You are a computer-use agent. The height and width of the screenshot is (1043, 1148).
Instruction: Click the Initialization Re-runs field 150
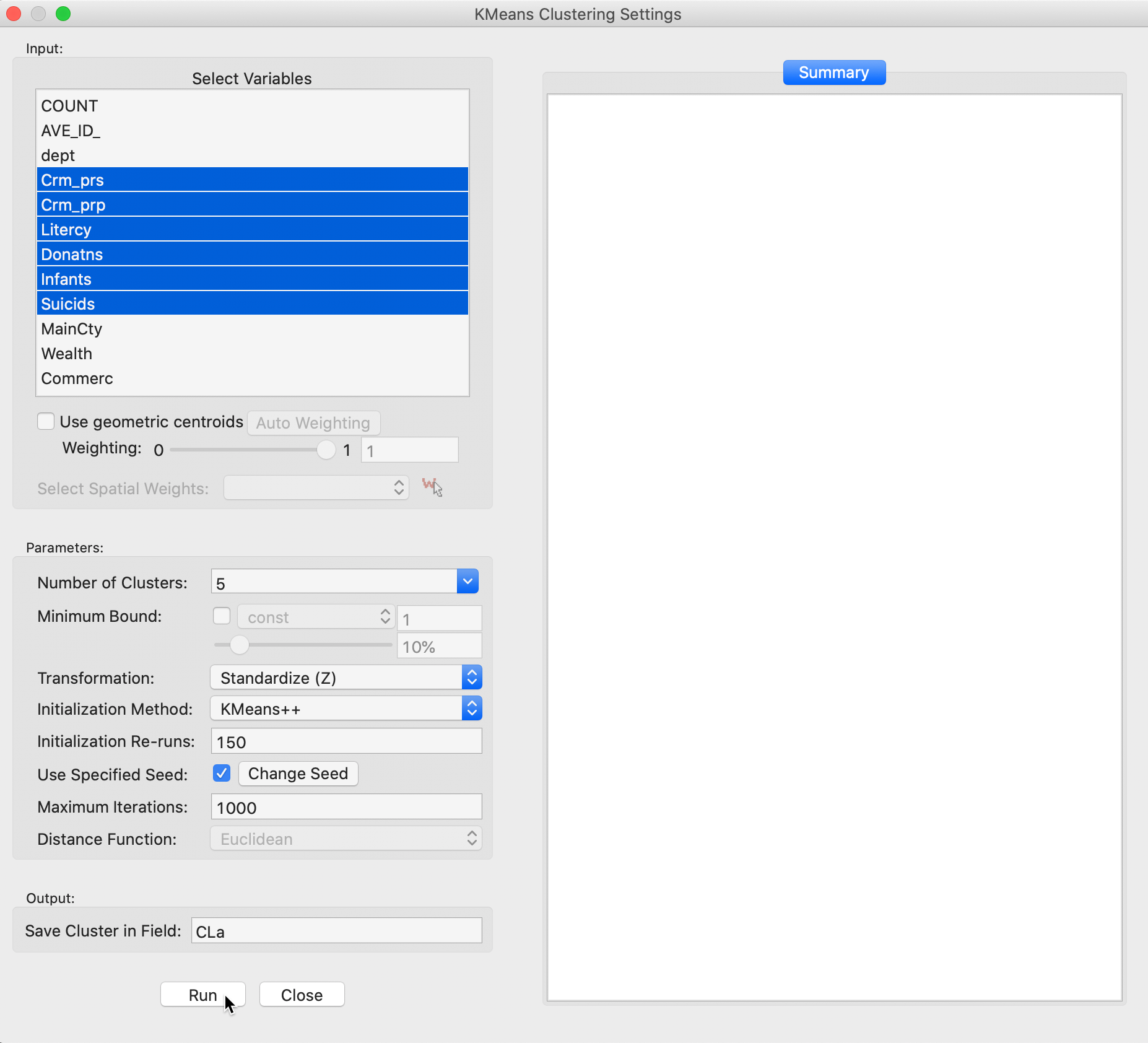pos(346,741)
